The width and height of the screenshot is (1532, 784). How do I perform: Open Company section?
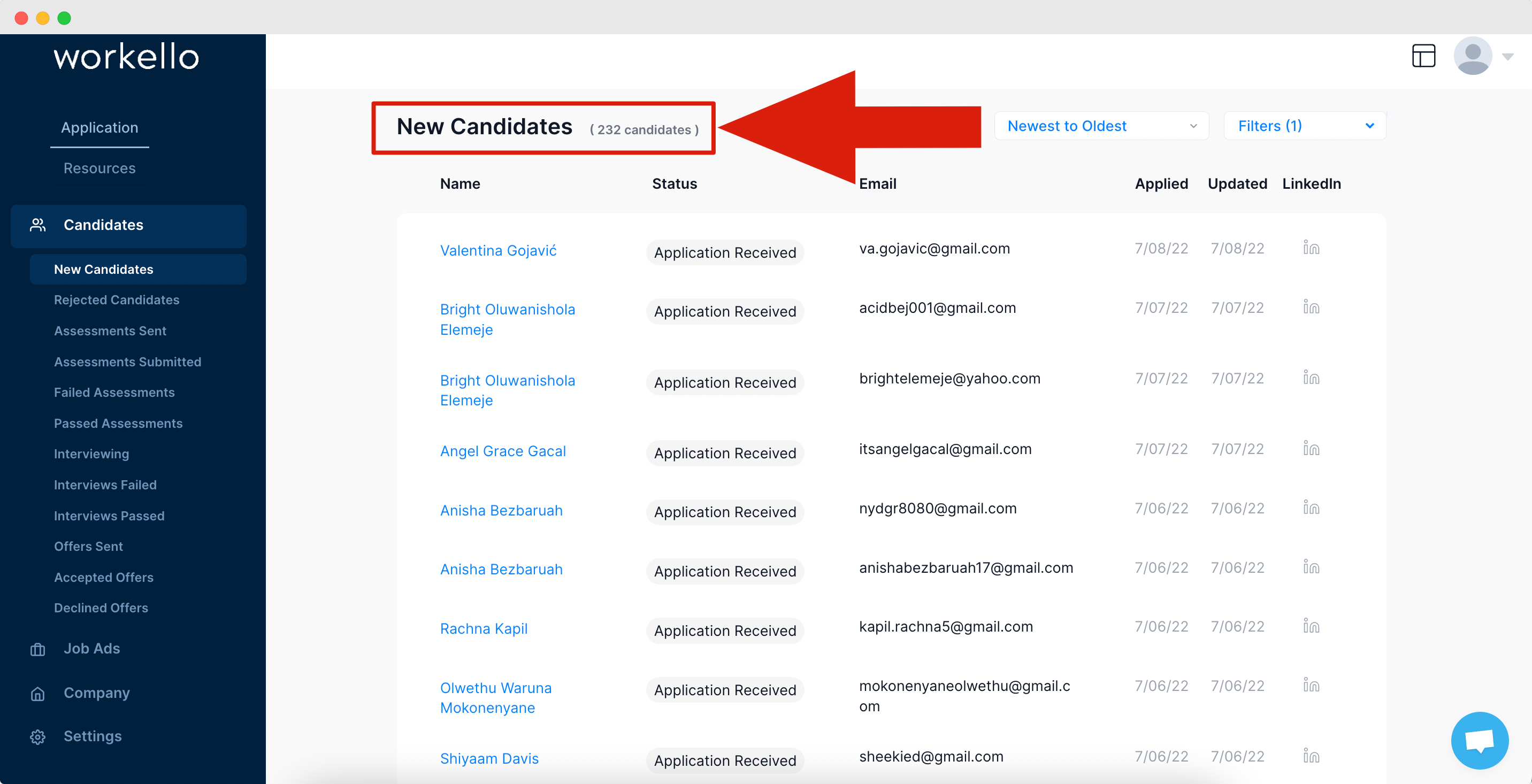[96, 693]
